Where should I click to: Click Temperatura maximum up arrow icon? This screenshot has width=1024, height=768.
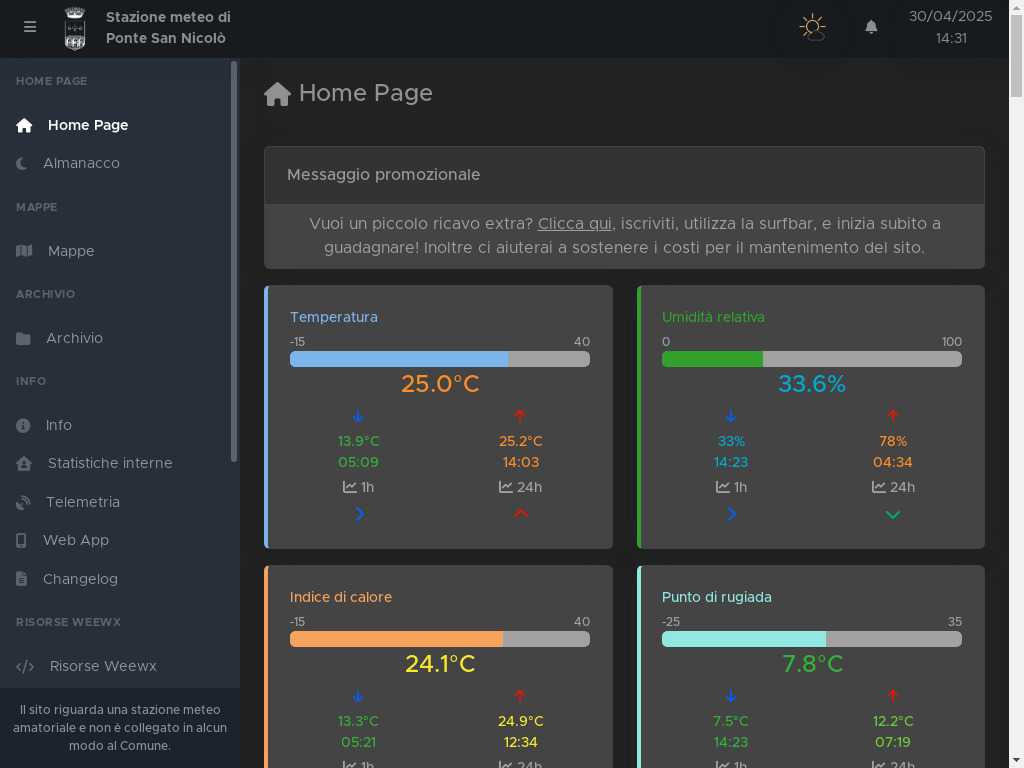click(x=520, y=416)
